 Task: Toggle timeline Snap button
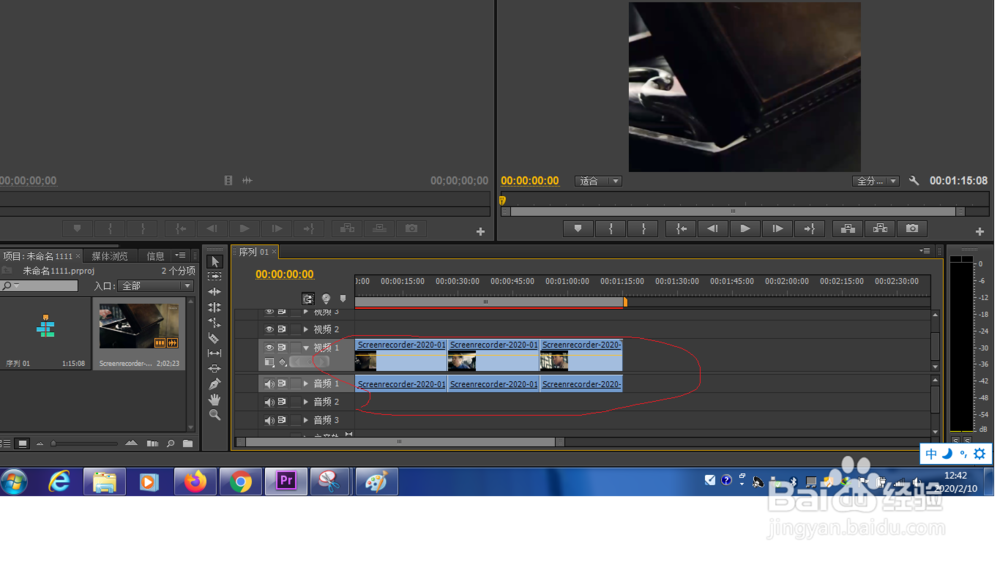[x=308, y=299]
